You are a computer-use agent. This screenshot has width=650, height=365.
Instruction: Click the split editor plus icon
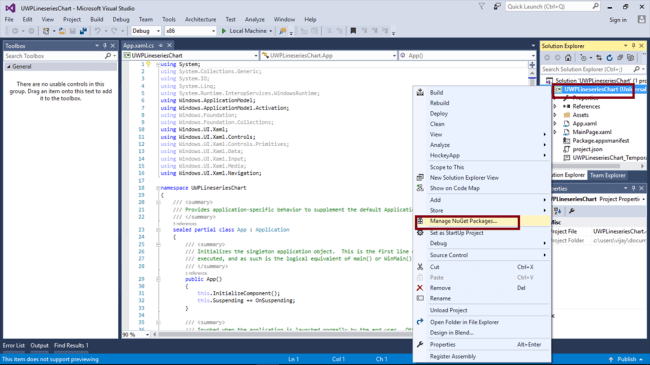(532, 65)
